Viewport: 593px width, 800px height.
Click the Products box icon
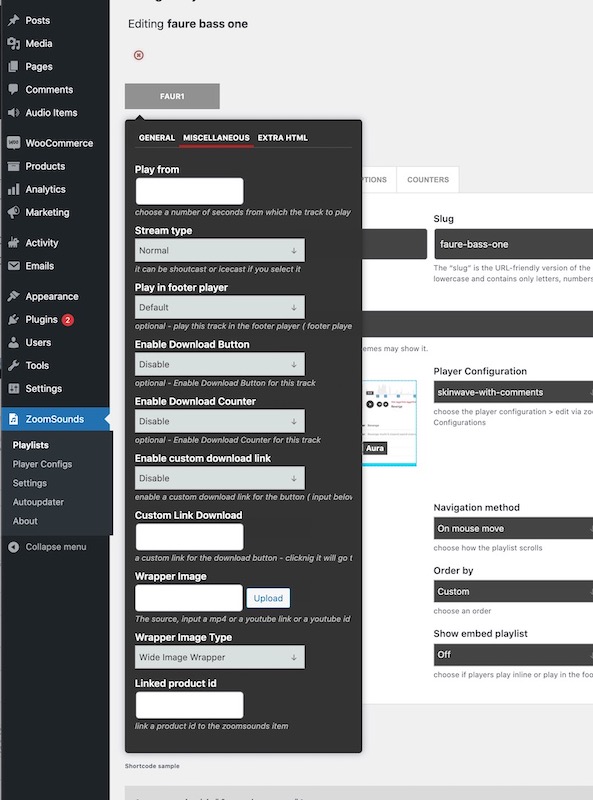coord(14,166)
